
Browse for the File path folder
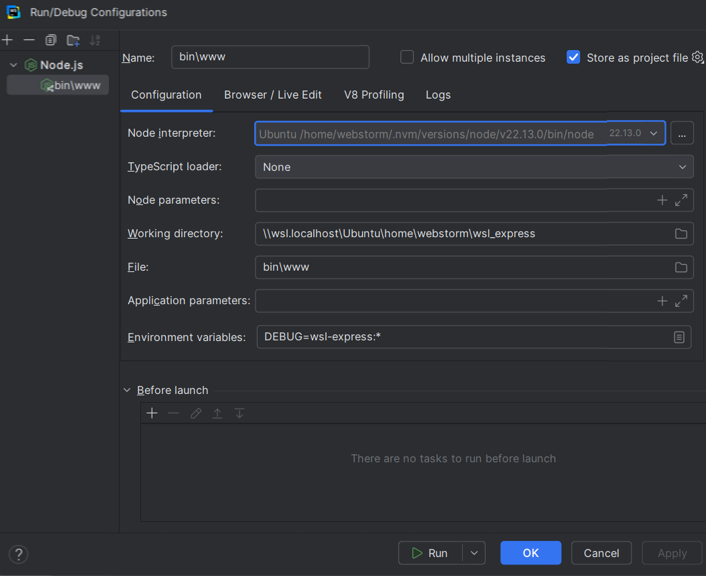point(681,268)
